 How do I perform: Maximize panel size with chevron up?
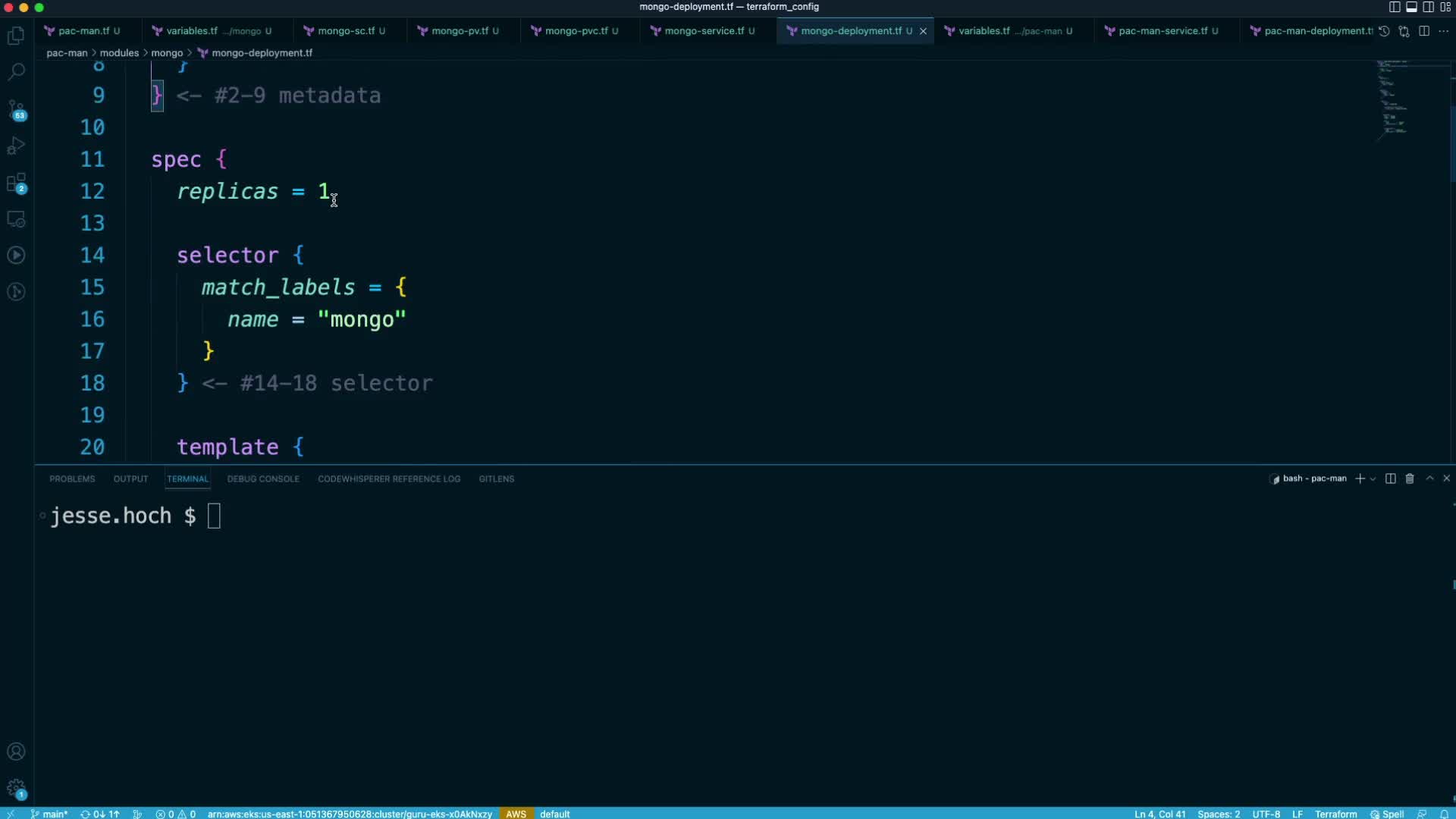click(1429, 479)
